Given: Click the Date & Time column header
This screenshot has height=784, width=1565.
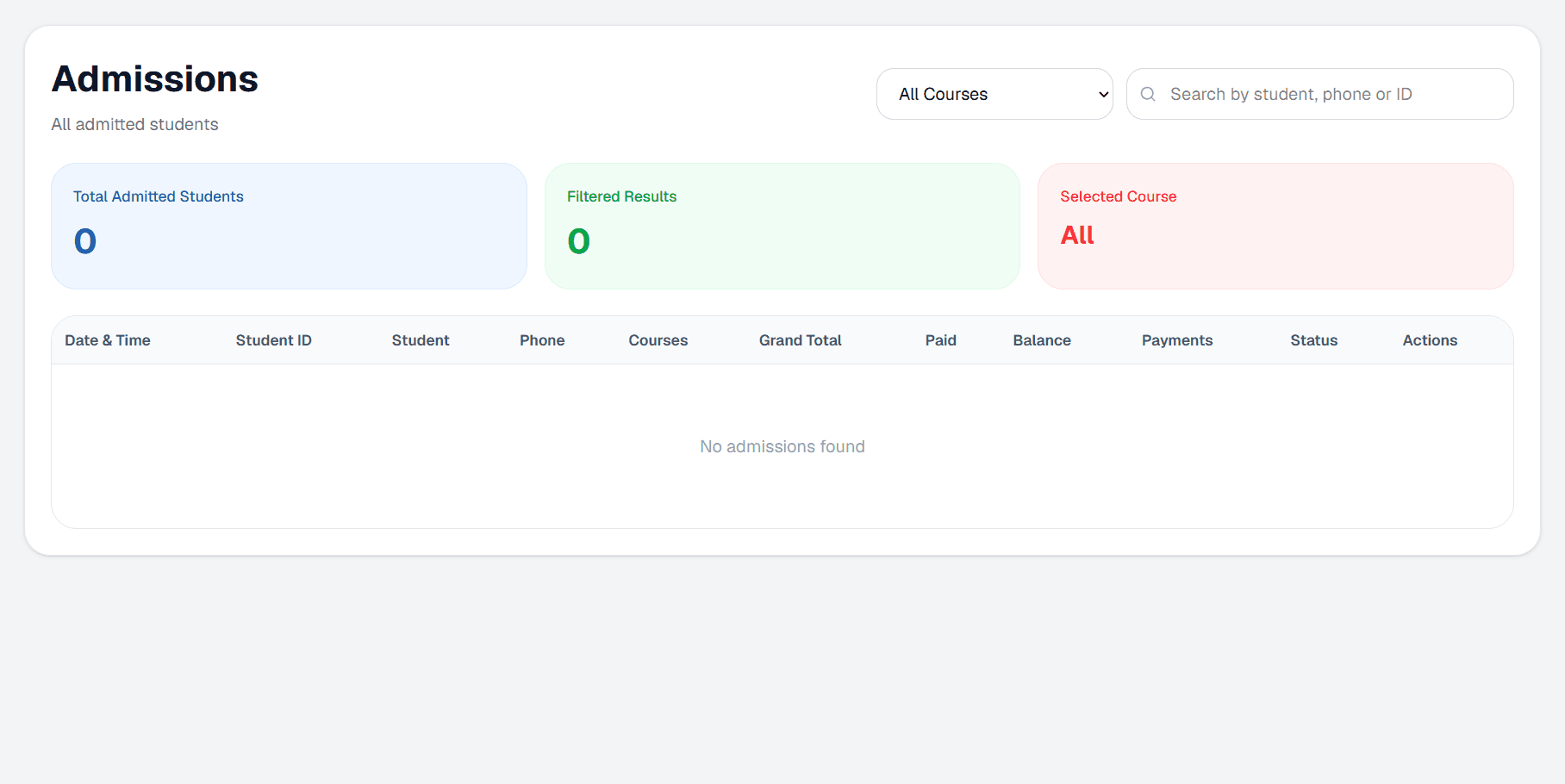Looking at the screenshot, I should tap(108, 340).
